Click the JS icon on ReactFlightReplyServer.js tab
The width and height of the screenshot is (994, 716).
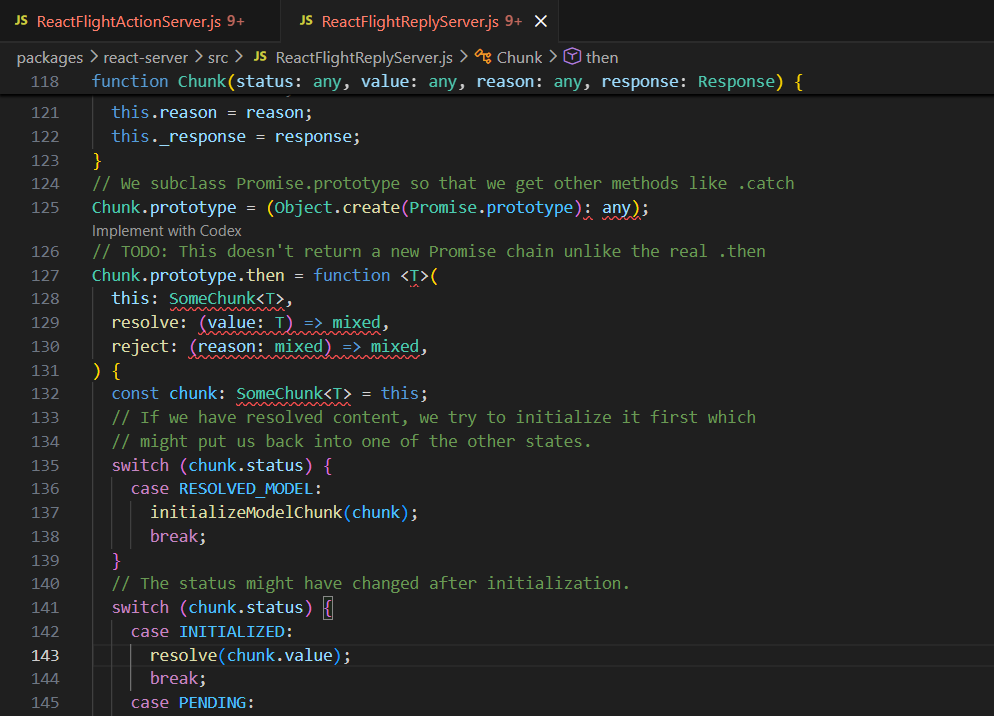[306, 21]
